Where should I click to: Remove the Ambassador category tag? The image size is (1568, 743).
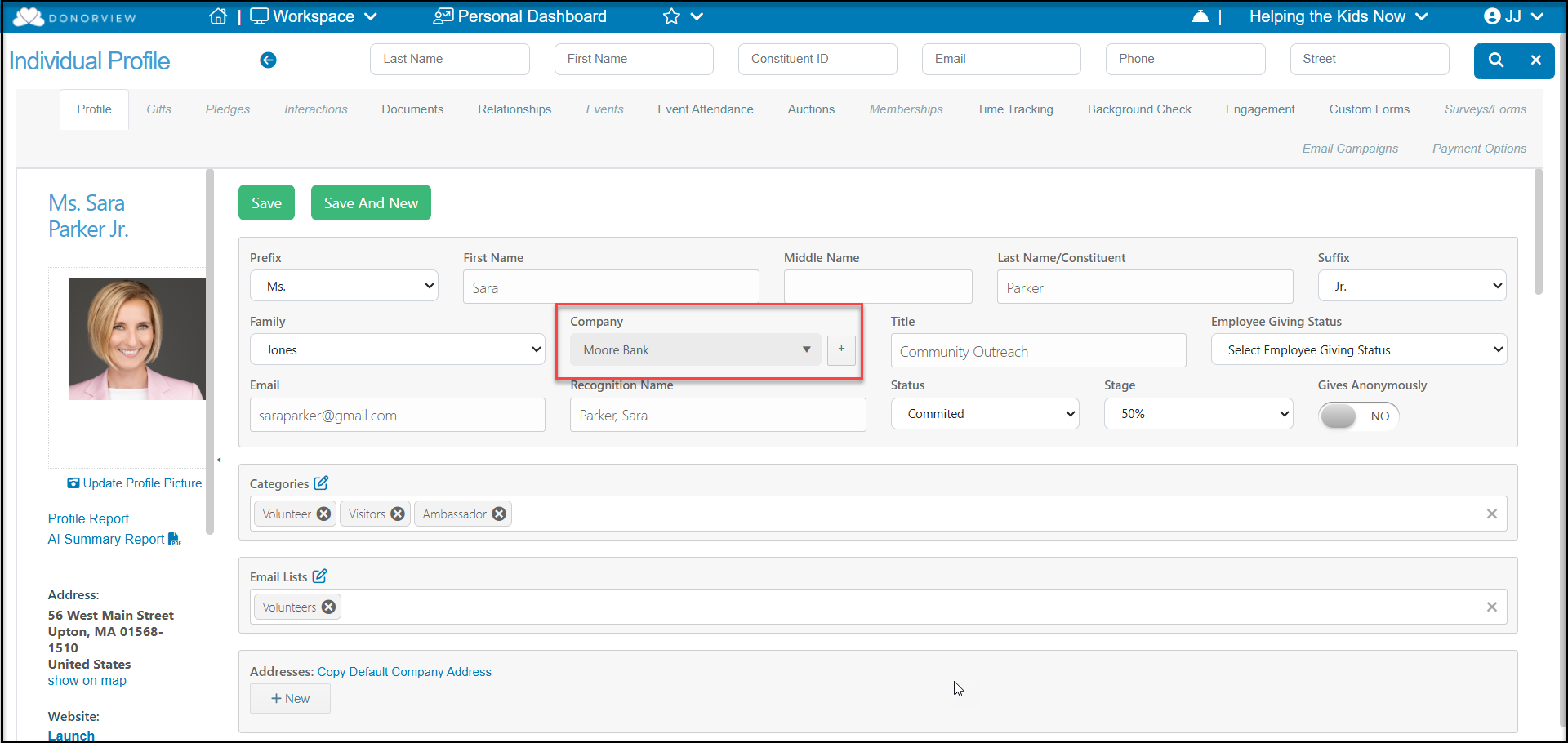coord(499,514)
